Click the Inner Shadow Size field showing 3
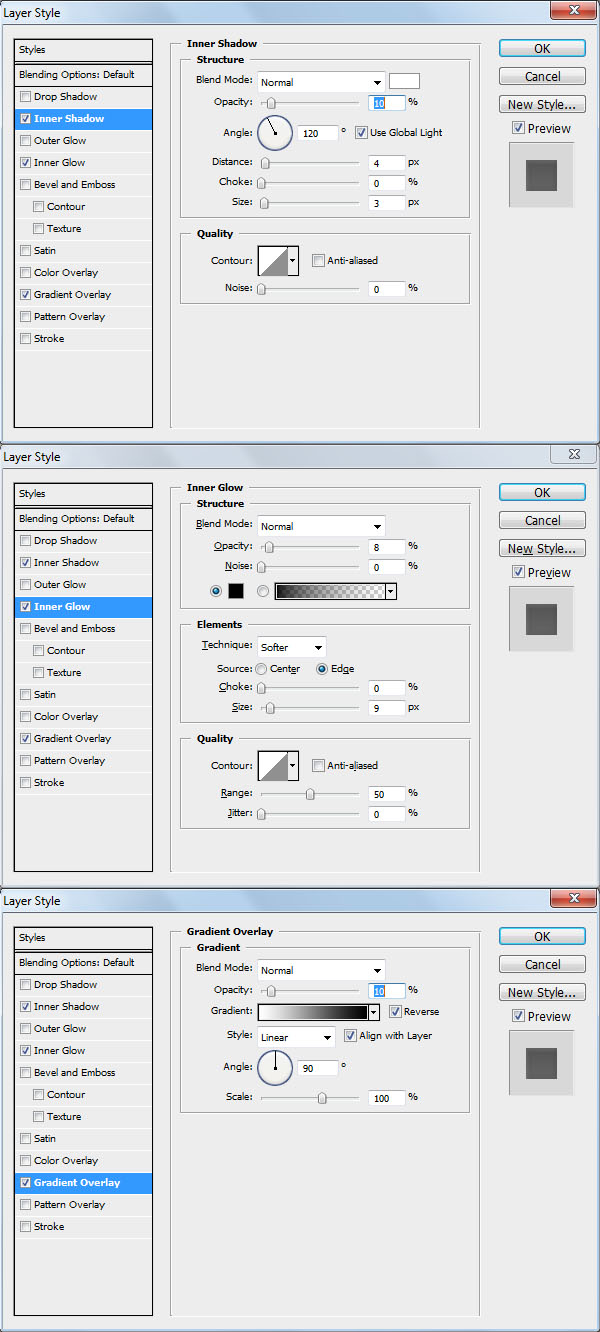600x1332 pixels. pyautogui.click(x=387, y=203)
